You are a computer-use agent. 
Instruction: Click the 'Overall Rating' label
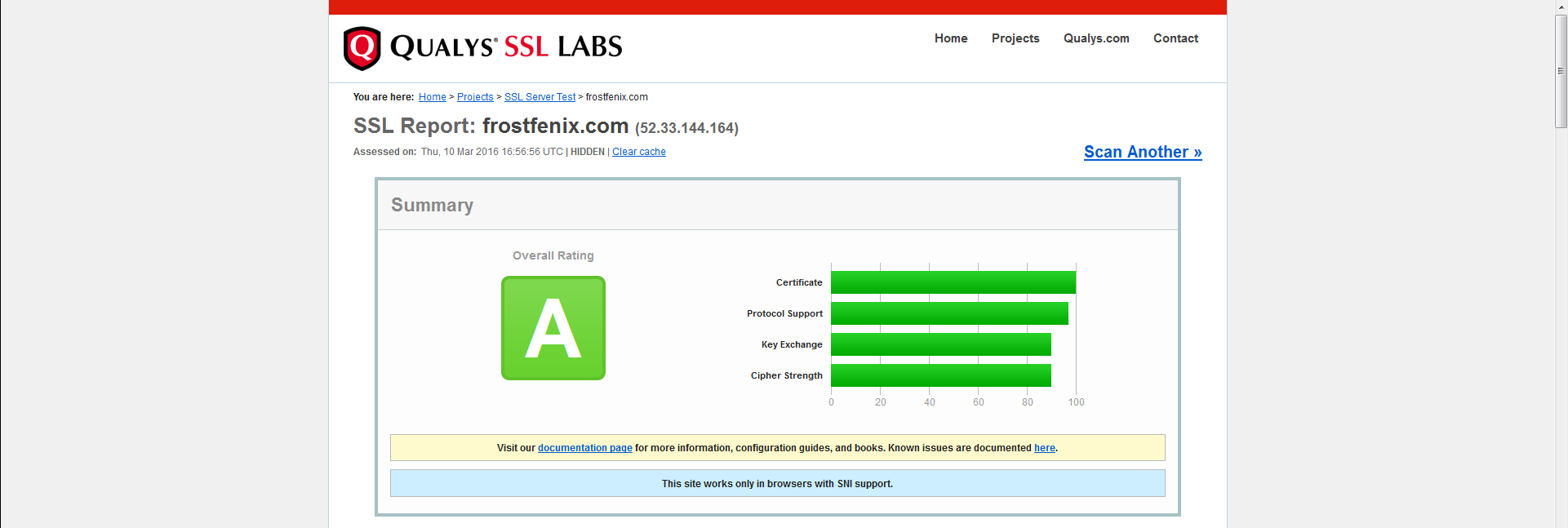point(553,255)
